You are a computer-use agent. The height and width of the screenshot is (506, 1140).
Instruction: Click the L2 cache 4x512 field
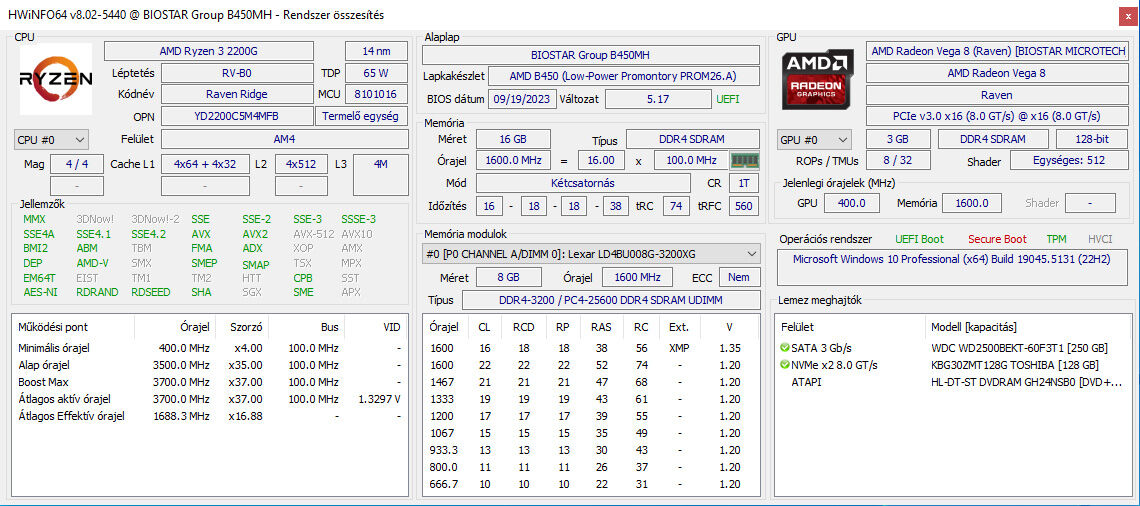click(300, 164)
